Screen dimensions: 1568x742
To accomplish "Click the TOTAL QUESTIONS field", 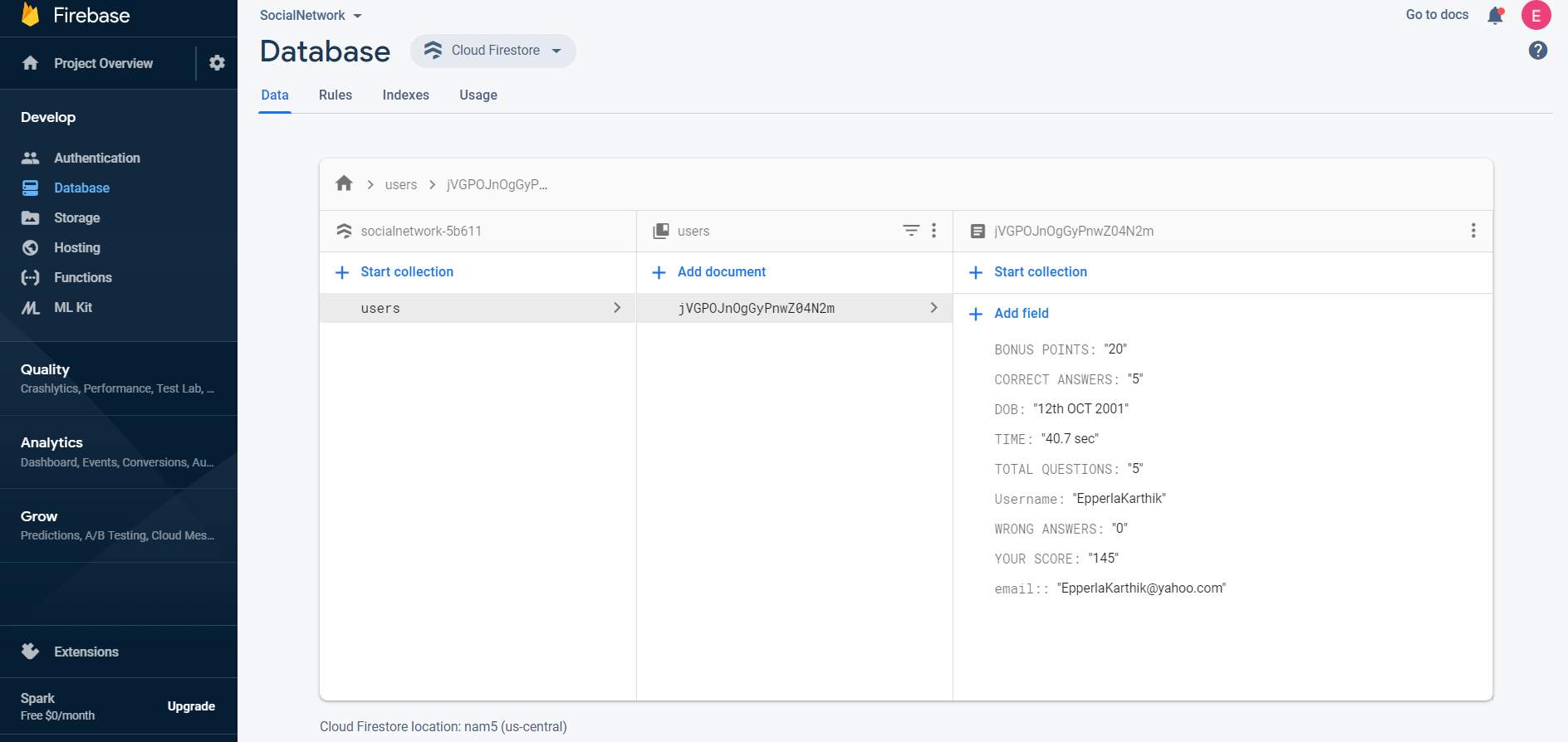I will [1069, 469].
